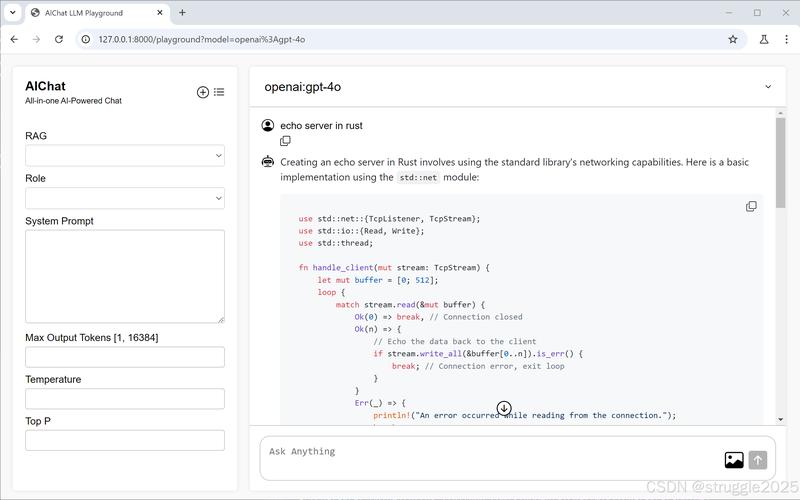Viewport: 800px width, 500px height.
Task: Go back to the previous page
Action: (14, 39)
